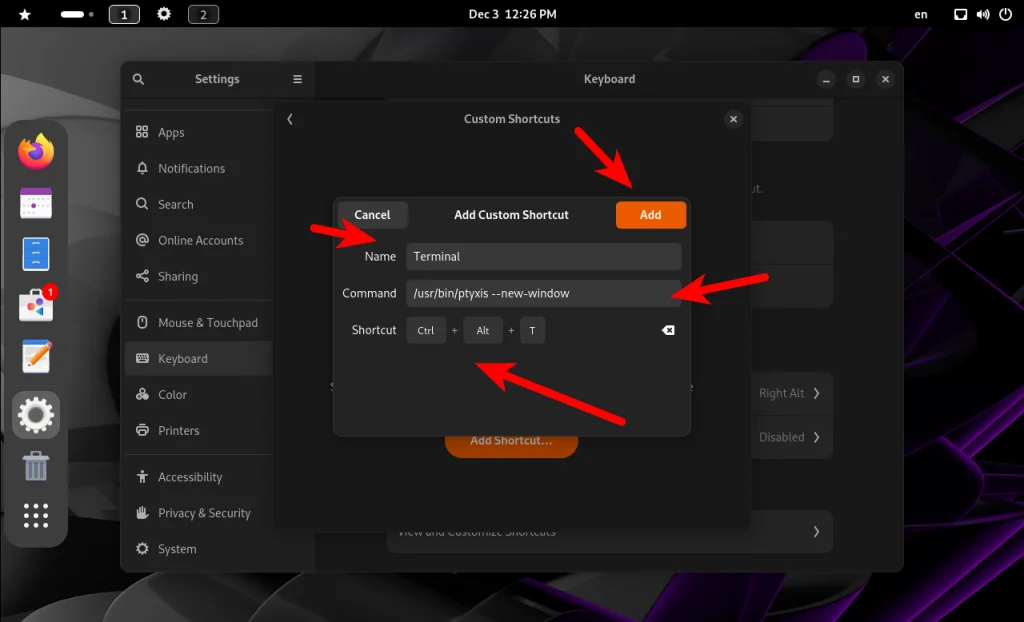1024x622 pixels.
Task: Open the Calendar app from the dock
Action: click(36, 203)
